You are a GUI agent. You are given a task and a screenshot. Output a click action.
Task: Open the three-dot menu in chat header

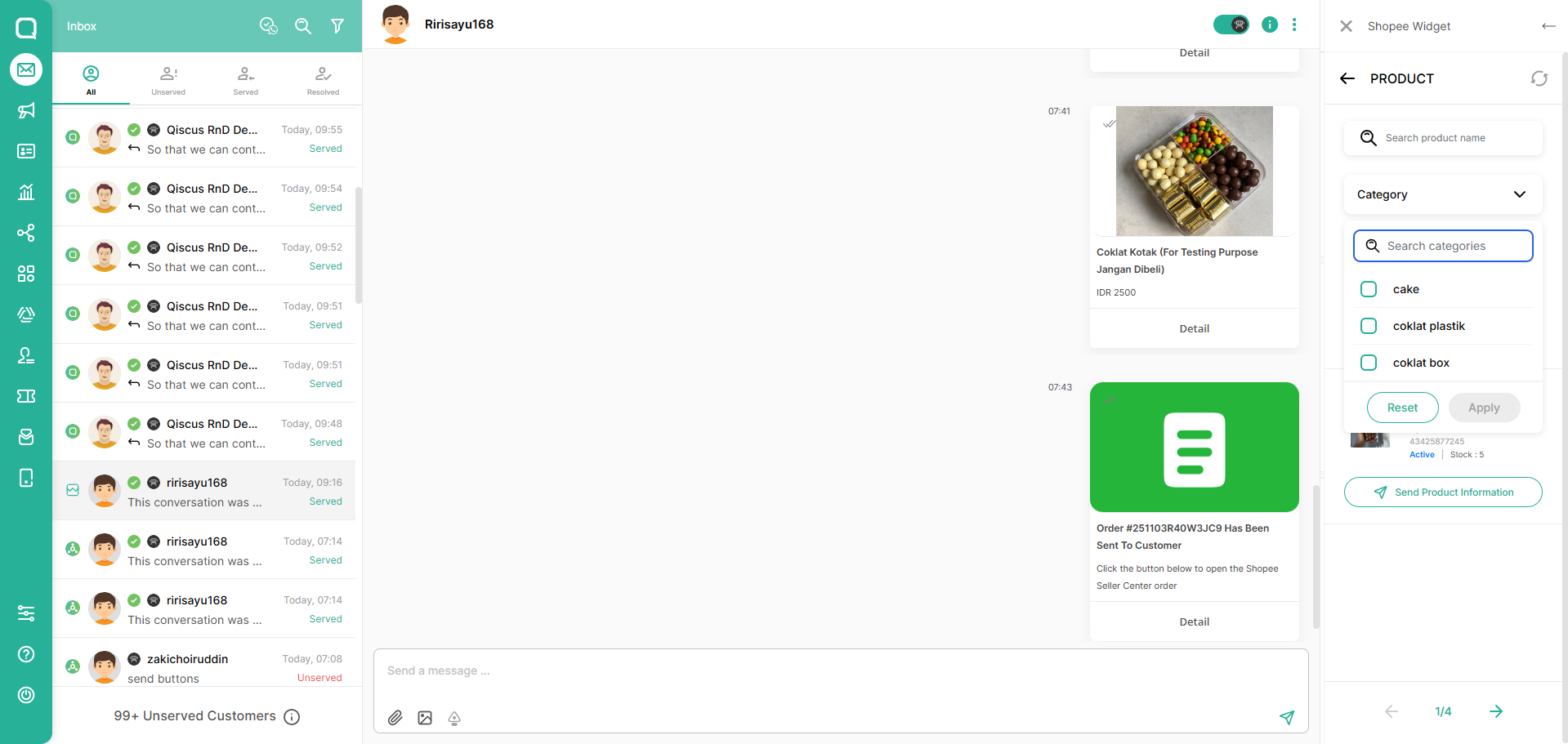tap(1294, 25)
